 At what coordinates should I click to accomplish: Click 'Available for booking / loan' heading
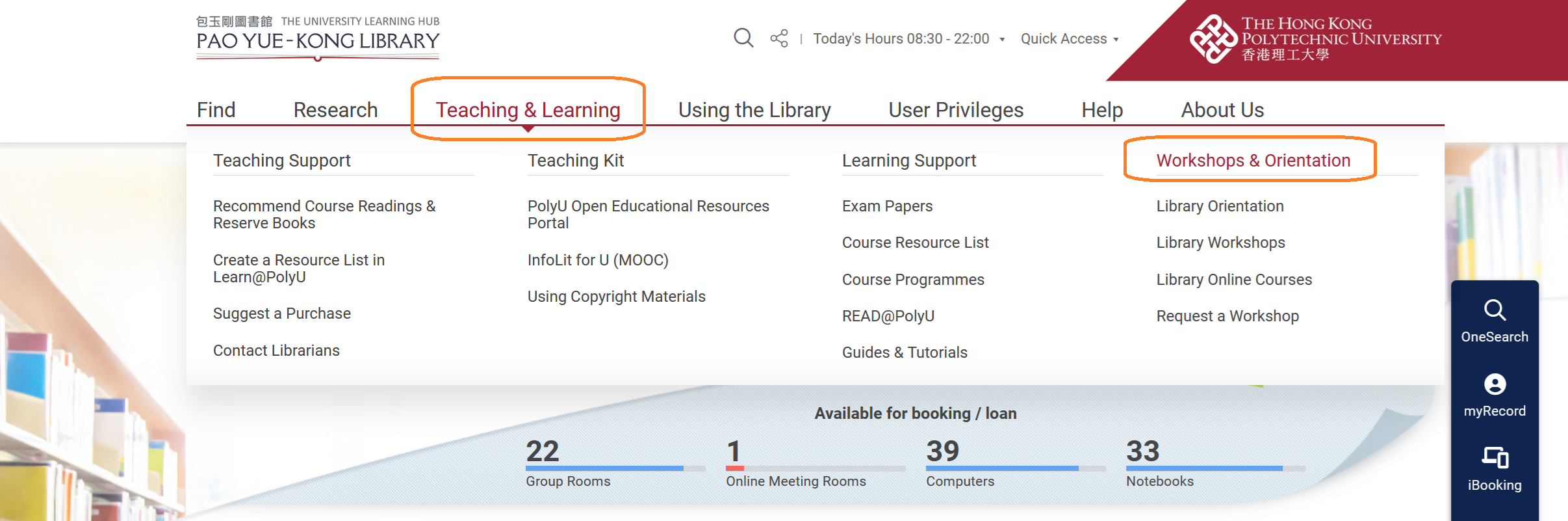916,414
